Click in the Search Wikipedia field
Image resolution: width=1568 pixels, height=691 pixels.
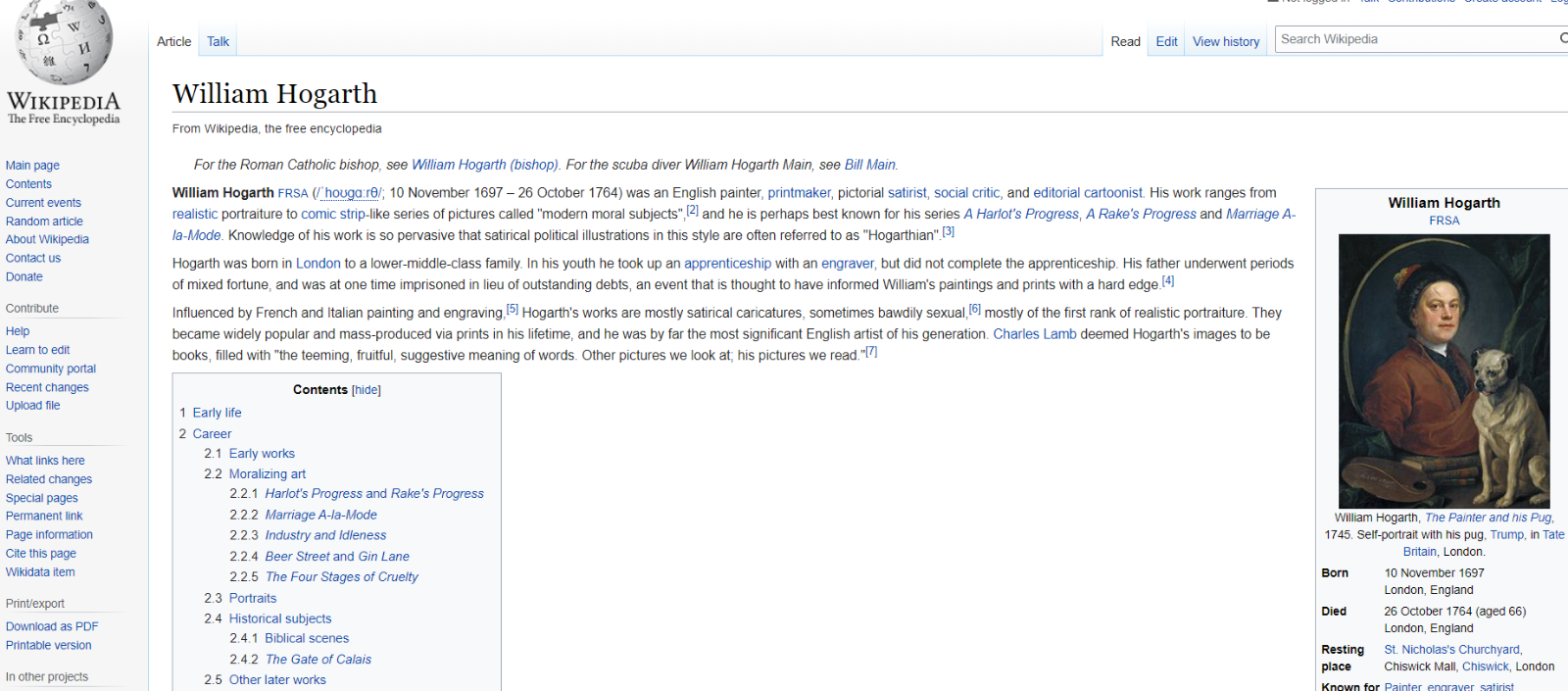pos(1411,39)
